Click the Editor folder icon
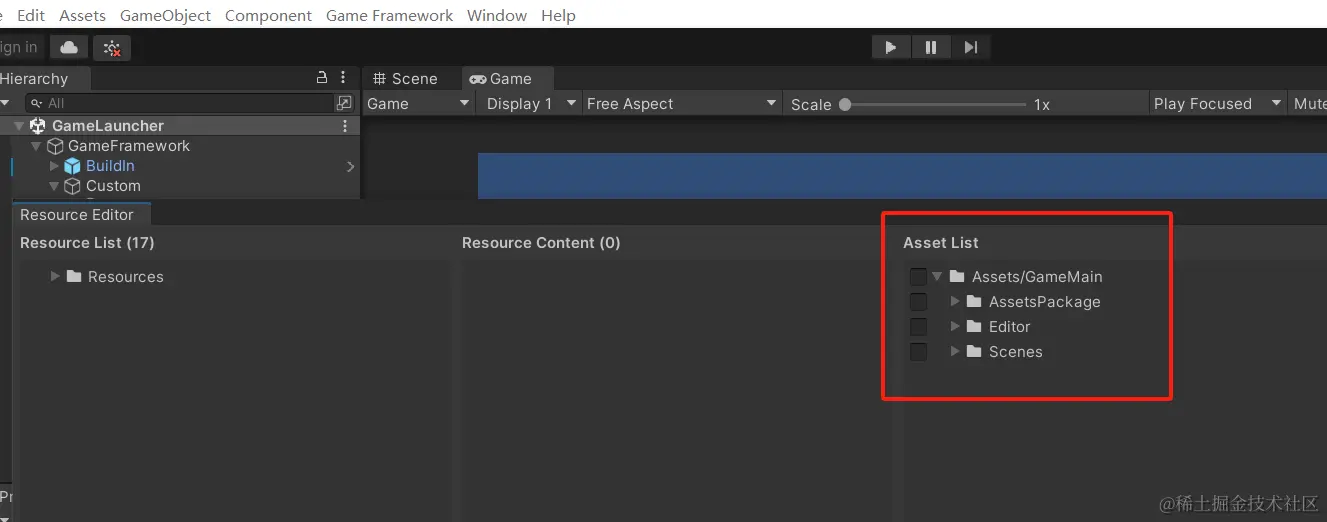The image size is (1327, 522). pyautogui.click(x=974, y=326)
